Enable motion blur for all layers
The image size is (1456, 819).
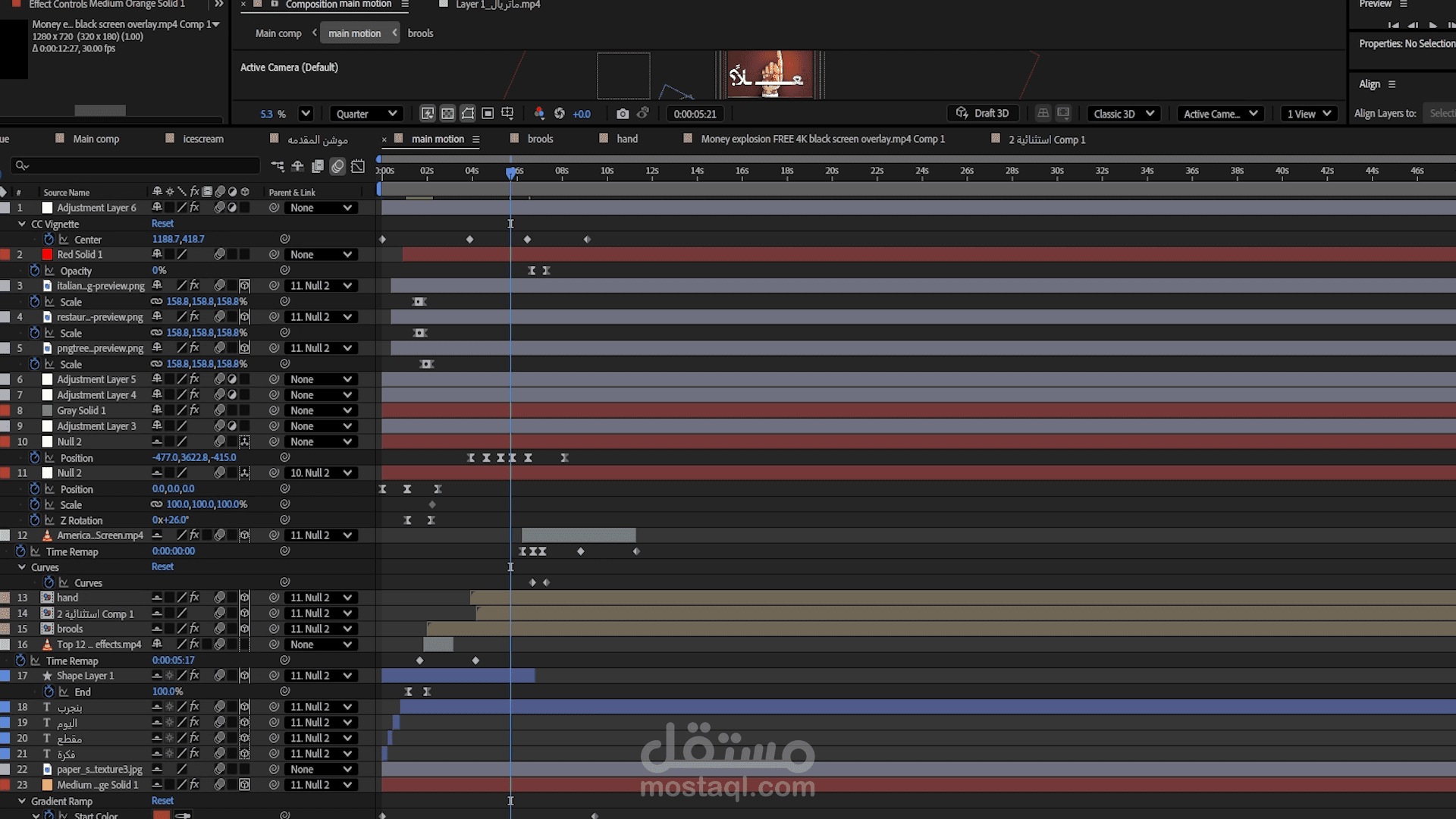pos(337,166)
